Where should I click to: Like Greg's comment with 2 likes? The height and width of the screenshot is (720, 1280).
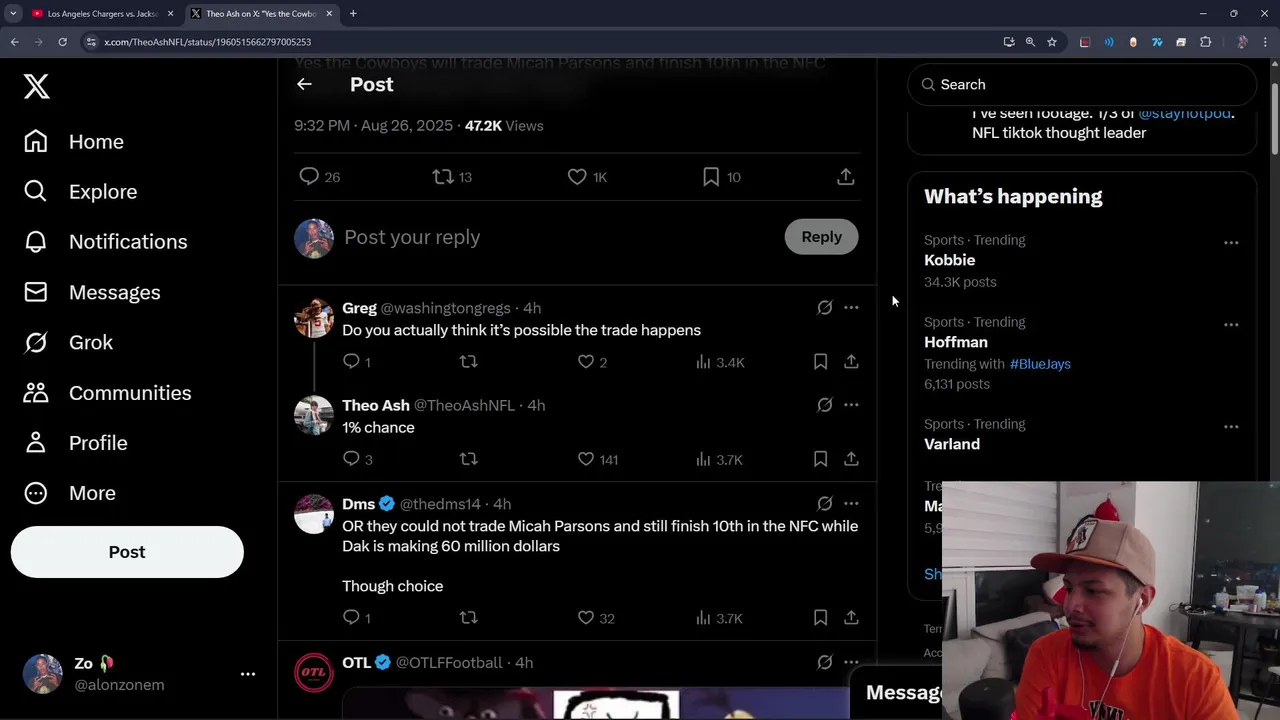pos(586,361)
